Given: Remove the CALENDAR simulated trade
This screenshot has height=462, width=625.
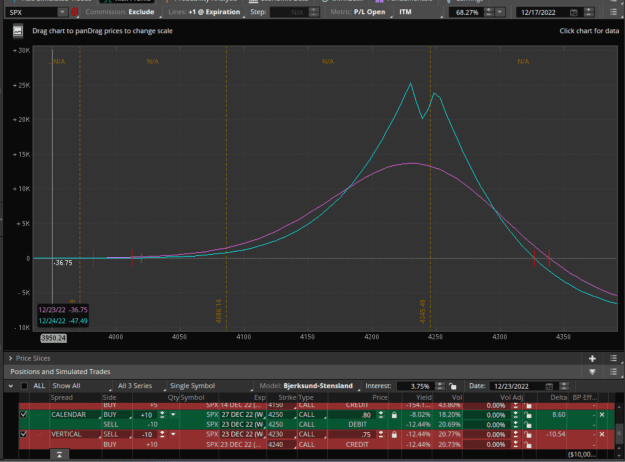Looking at the screenshot, I should [x=602, y=415].
